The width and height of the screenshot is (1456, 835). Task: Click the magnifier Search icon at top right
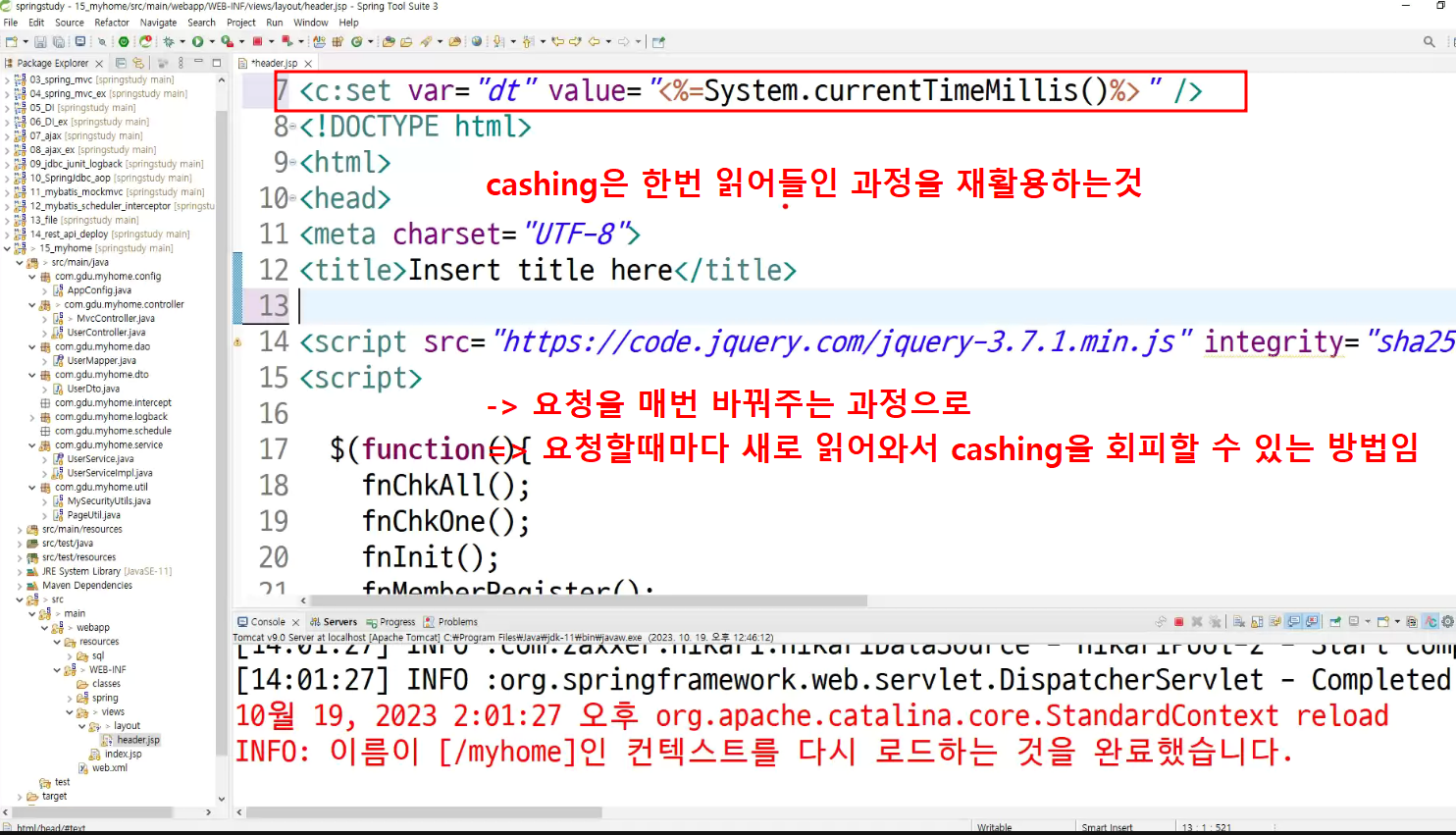(1430, 41)
